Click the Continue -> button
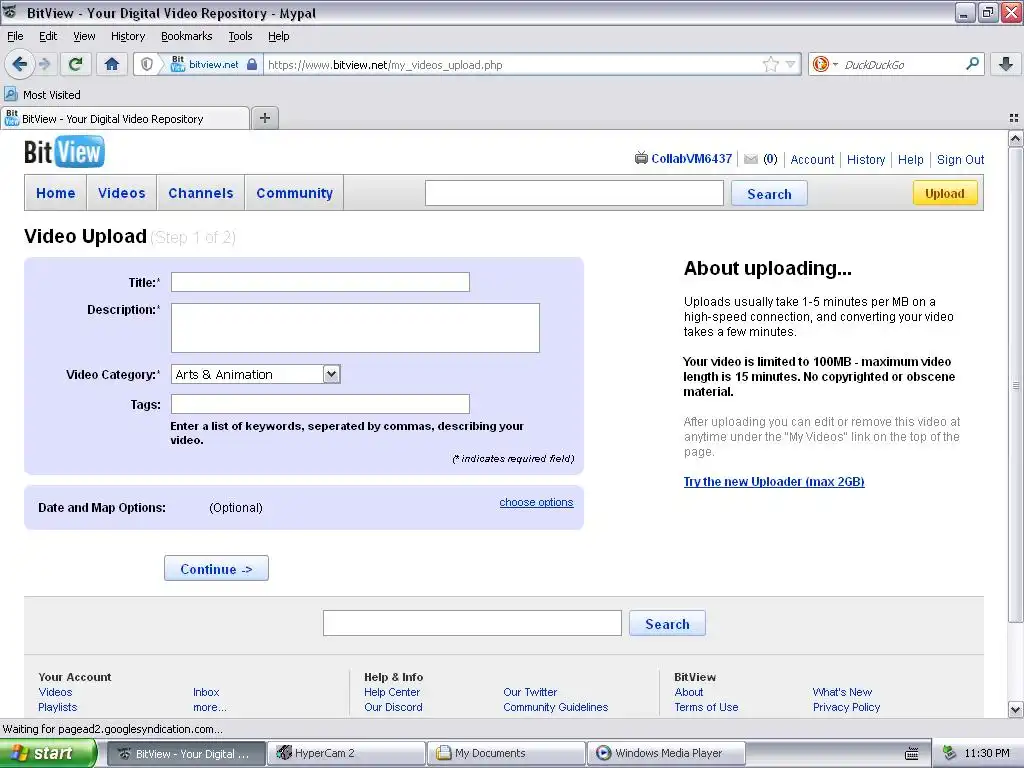1024x768 pixels. [216, 568]
